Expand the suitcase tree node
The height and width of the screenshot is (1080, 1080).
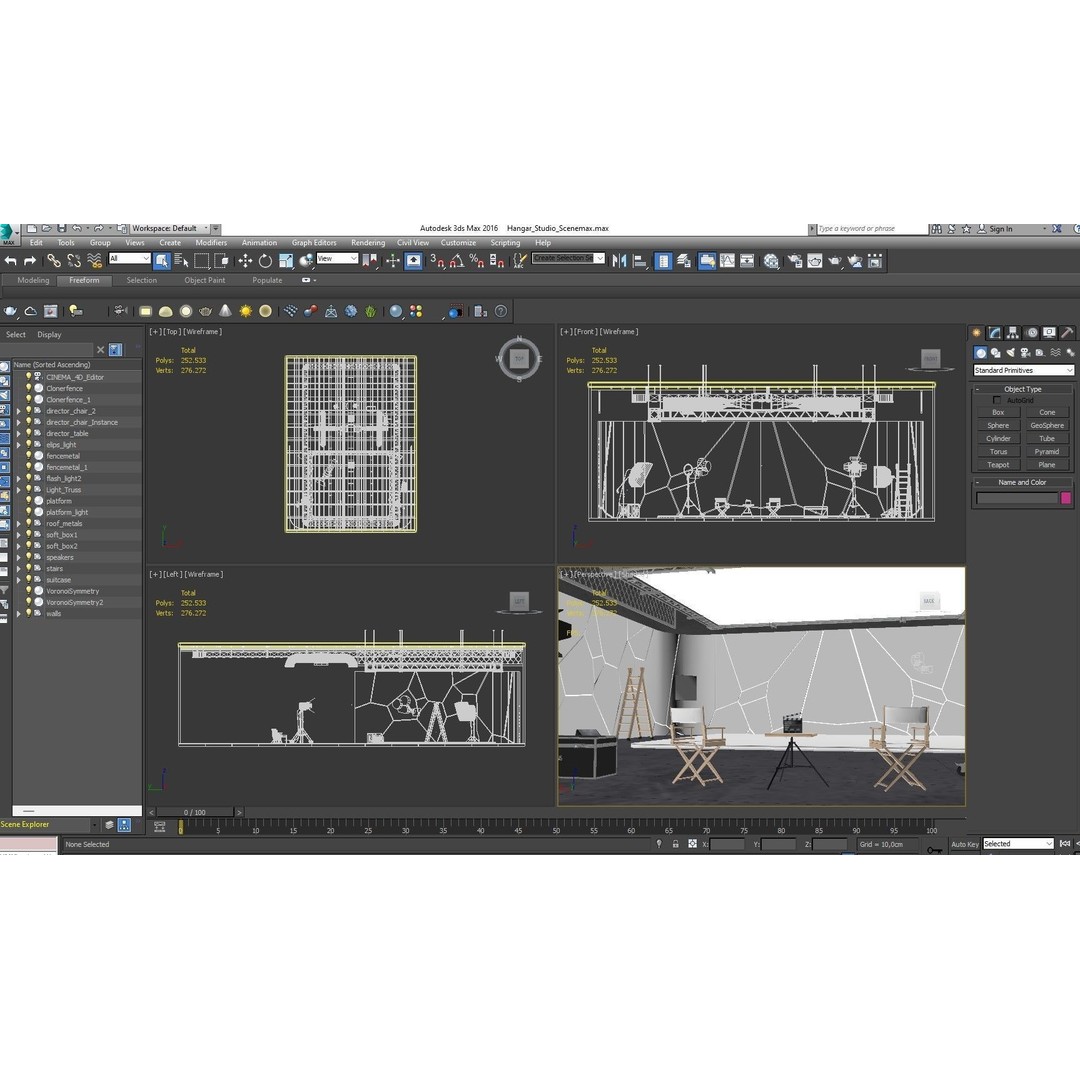click(19, 580)
